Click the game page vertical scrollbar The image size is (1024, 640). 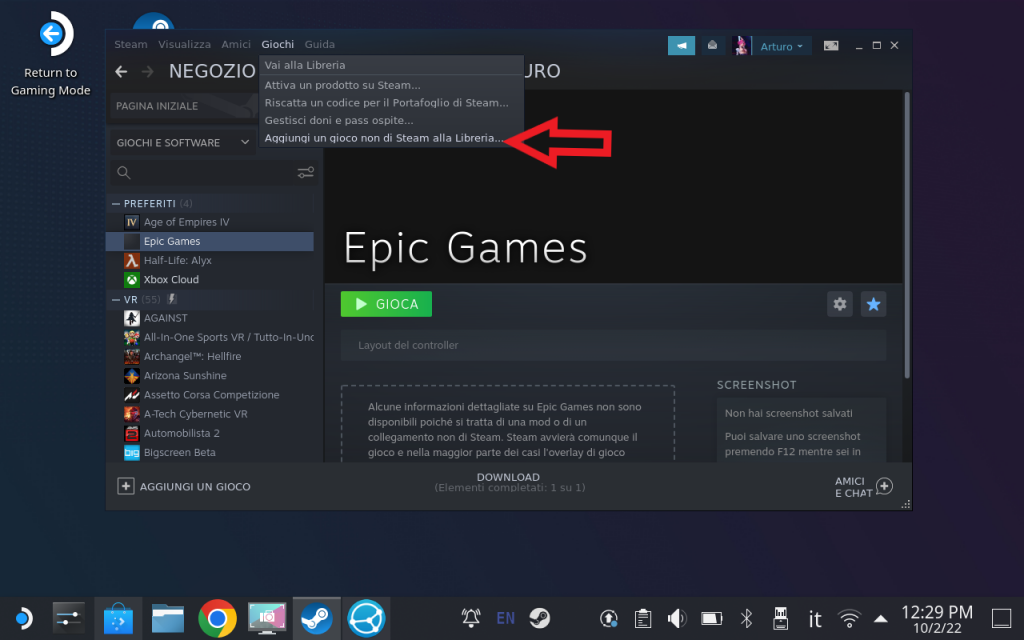[x=906, y=235]
